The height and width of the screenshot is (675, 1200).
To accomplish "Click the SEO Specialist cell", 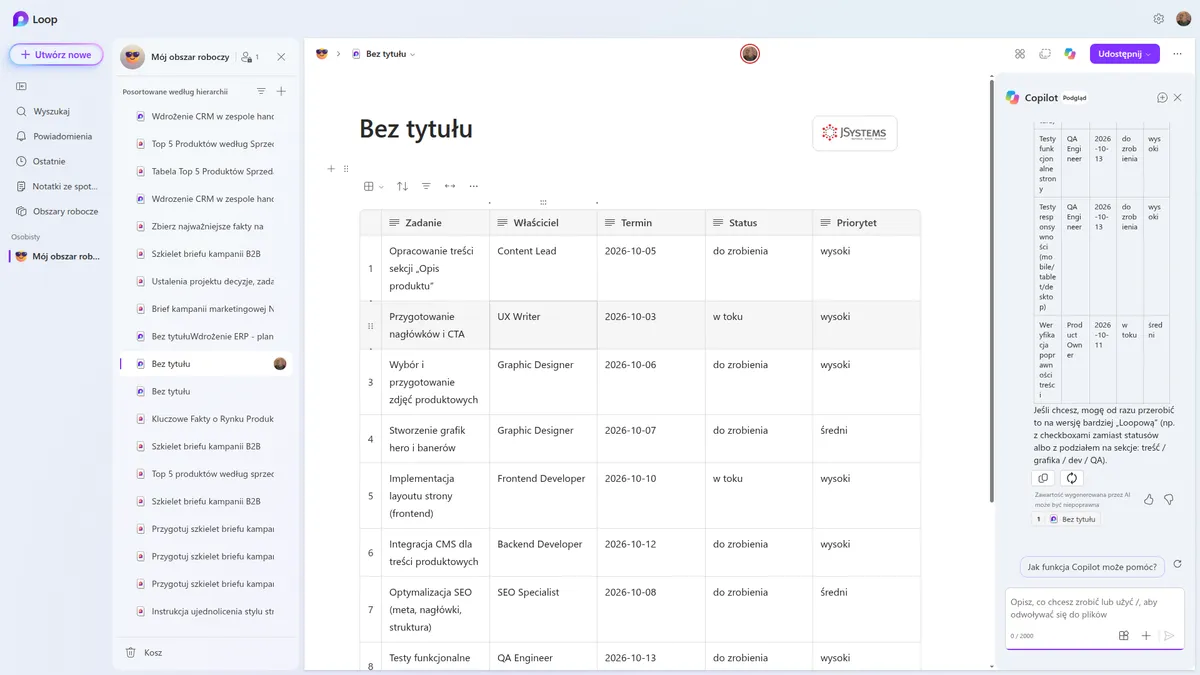I will pos(543,609).
